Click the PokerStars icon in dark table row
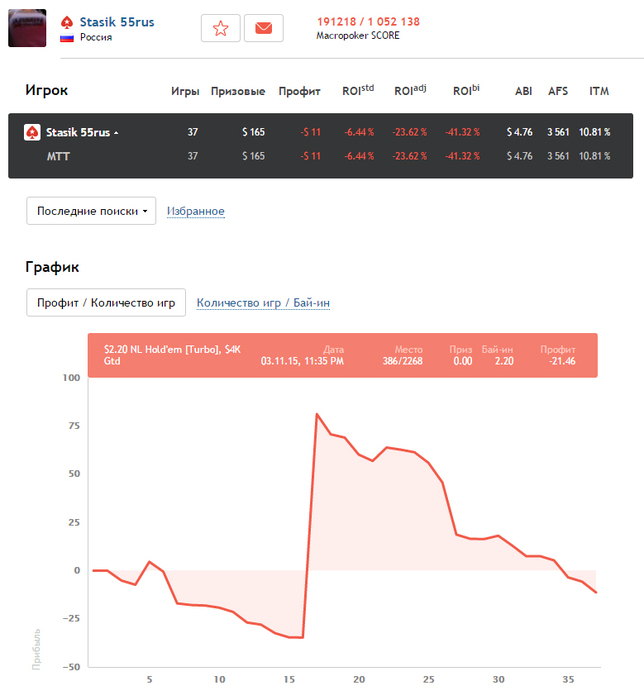The width and height of the screenshot is (644, 700). pyautogui.click(x=32, y=133)
